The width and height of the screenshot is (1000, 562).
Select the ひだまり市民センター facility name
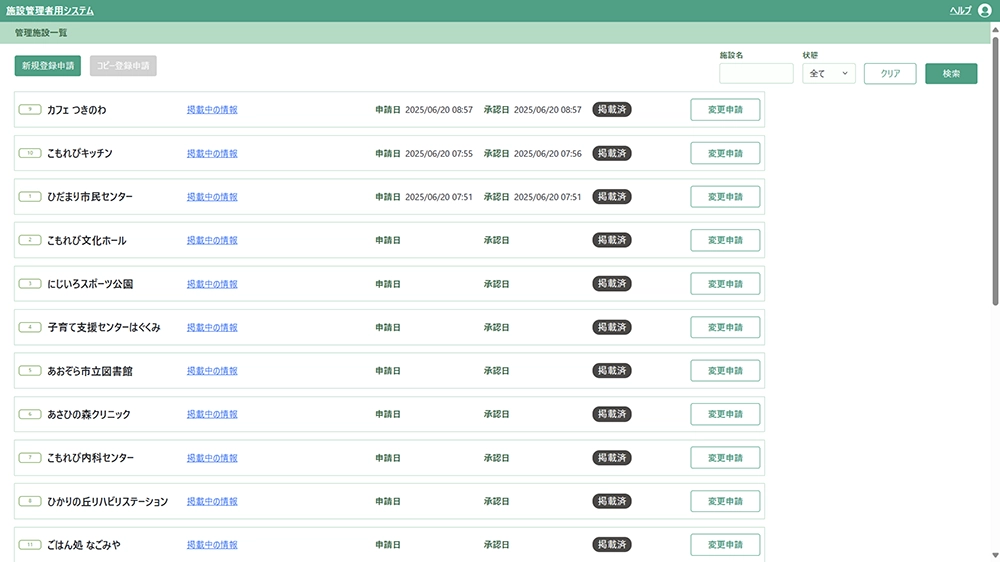90,196
